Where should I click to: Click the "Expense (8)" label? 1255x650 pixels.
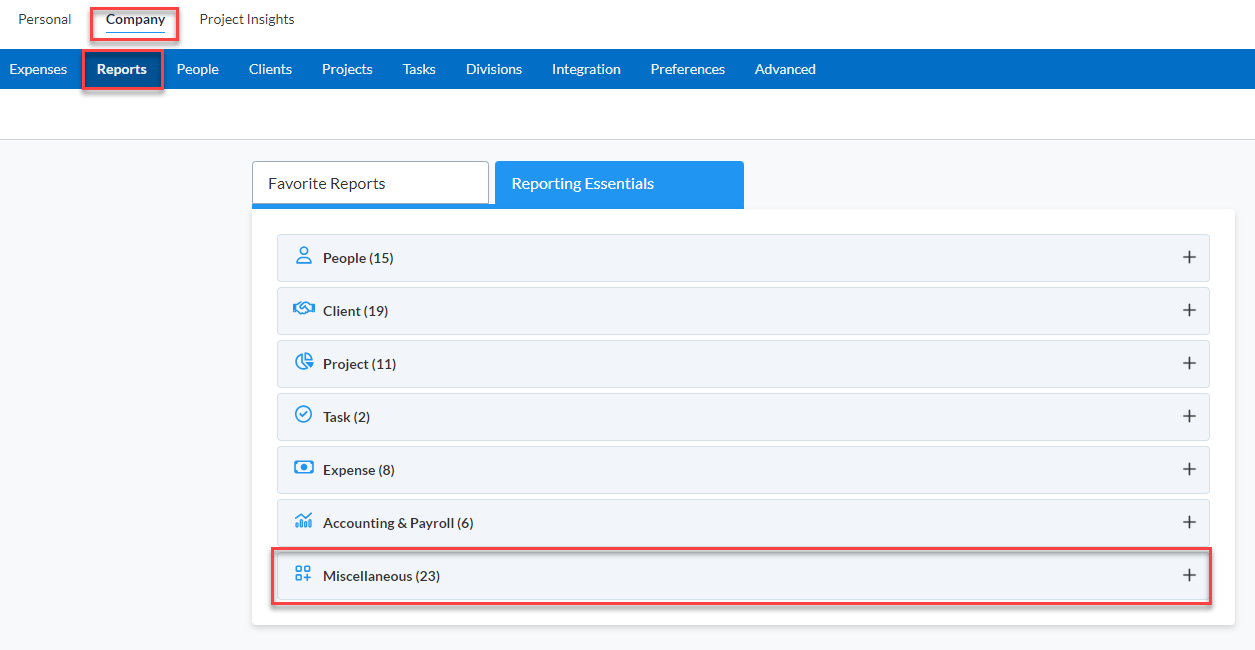(x=358, y=470)
